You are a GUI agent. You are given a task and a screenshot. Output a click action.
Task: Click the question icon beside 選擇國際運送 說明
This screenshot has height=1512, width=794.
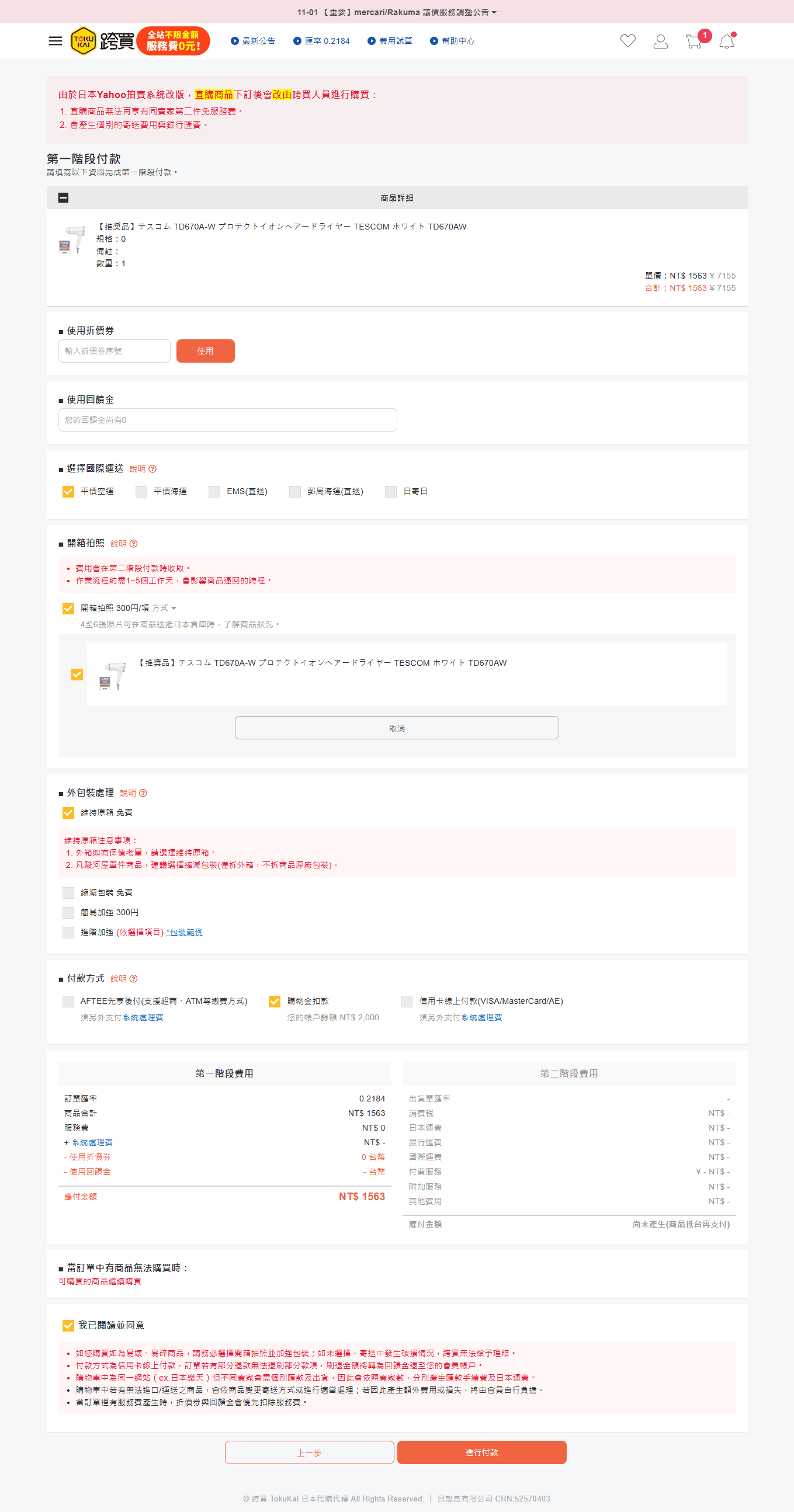[x=152, y=469]
